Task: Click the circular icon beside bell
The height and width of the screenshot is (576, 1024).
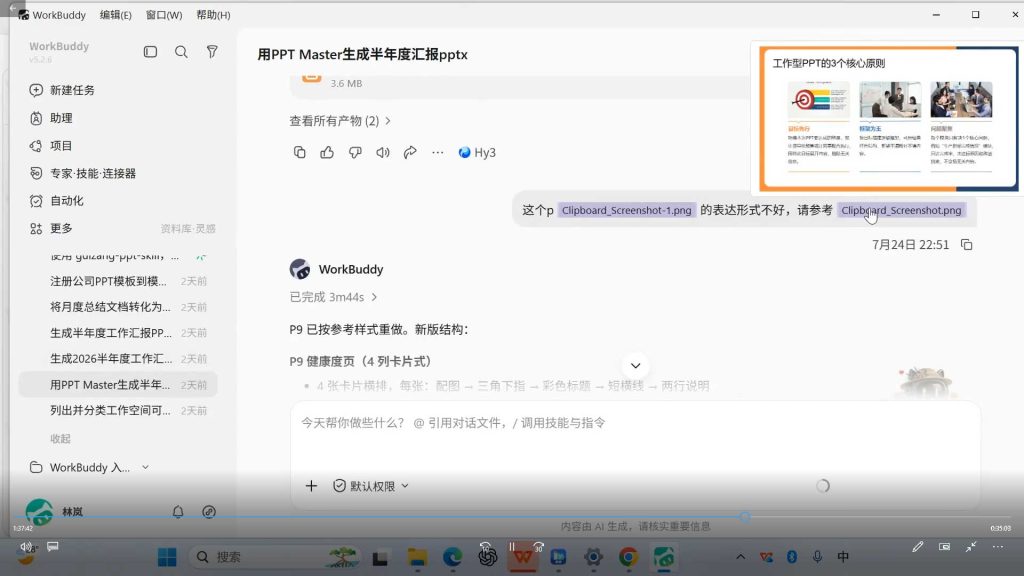Action: click(209, 512)
